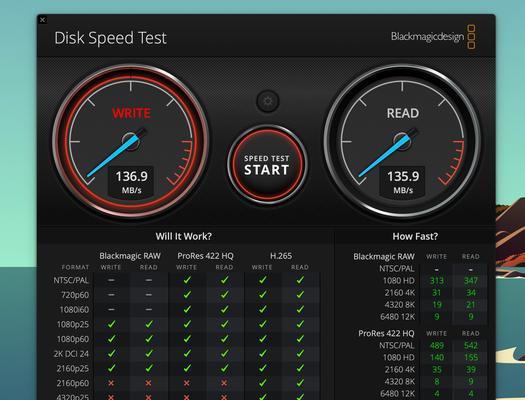Screen dimensions: 525x400
Task: Click ProRes 422 HQ 1080 HD write value 140
Action: pos(437,357)
